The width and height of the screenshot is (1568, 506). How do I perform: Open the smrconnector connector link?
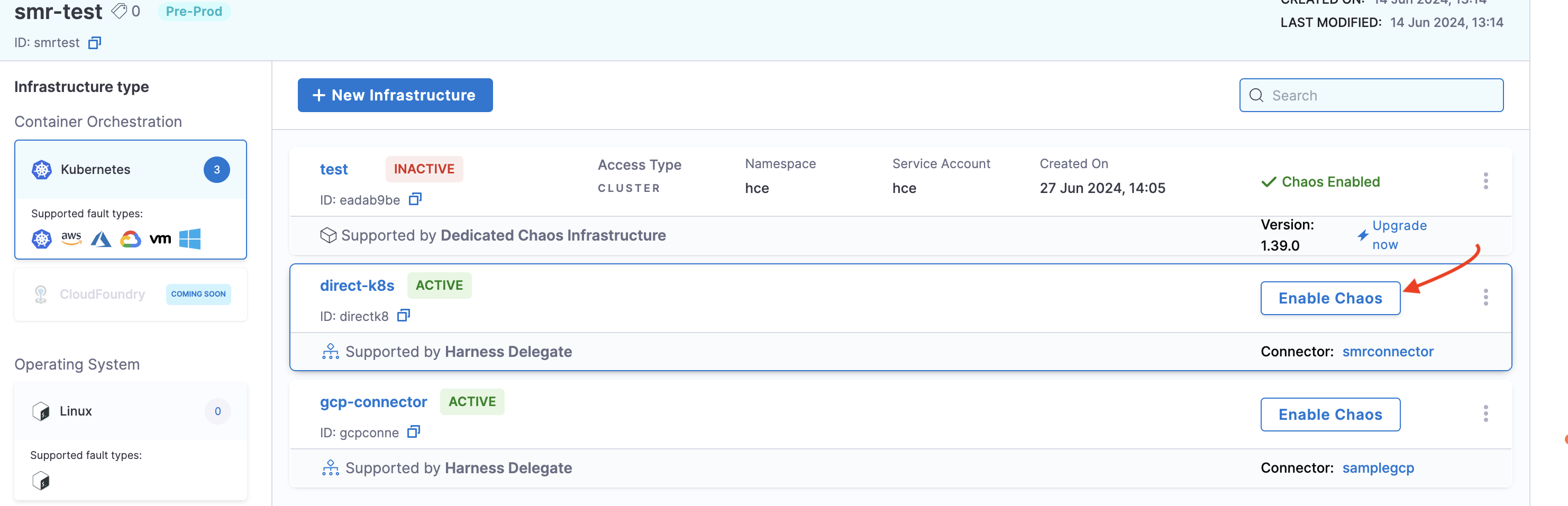tap(1388, 352)
